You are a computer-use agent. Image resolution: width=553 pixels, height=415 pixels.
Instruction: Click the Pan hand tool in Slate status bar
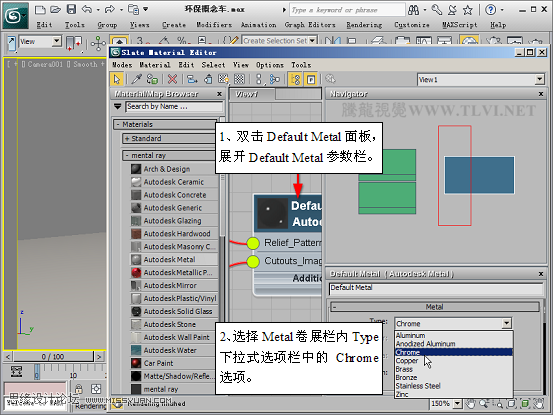click(x=470, y=403)
